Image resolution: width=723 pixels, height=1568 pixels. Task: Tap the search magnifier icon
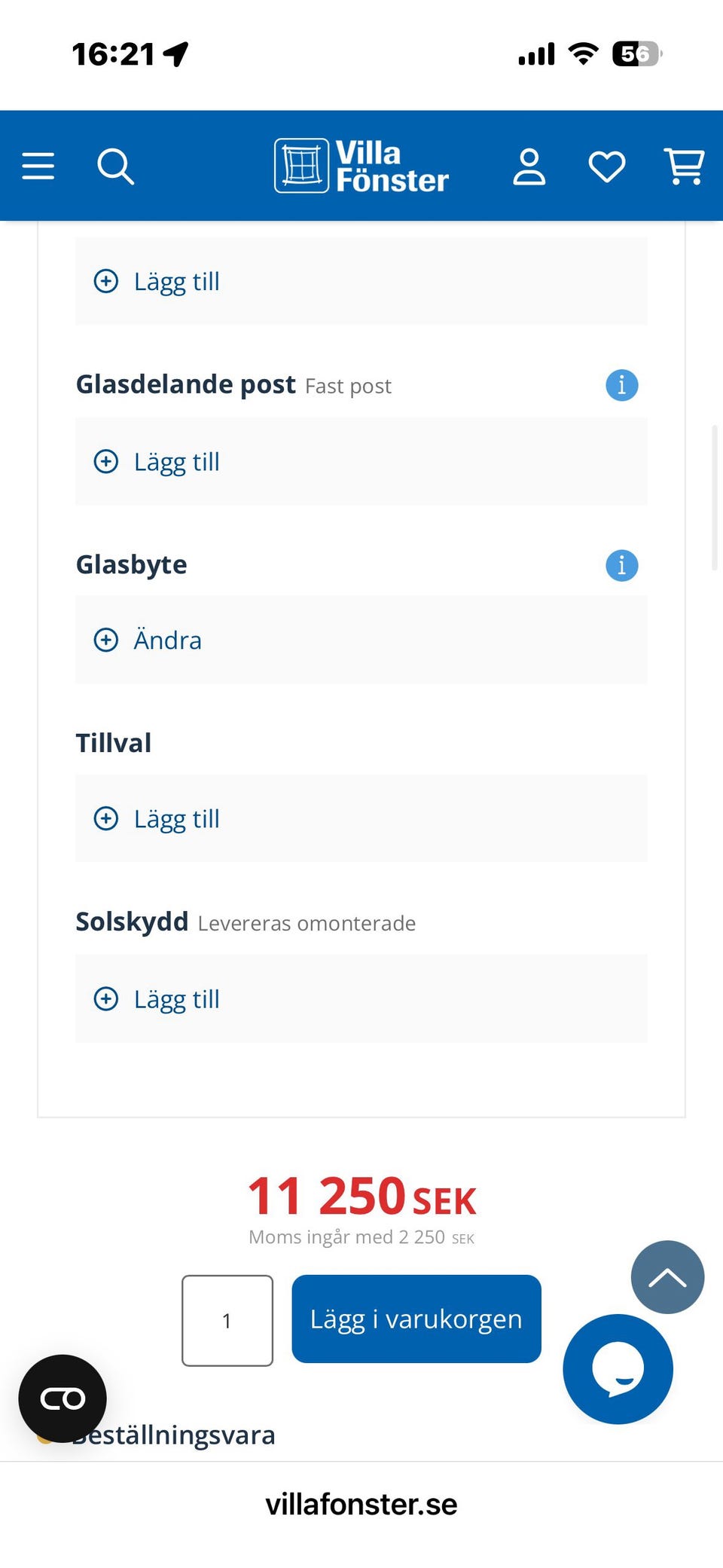[x=115, y=167]
